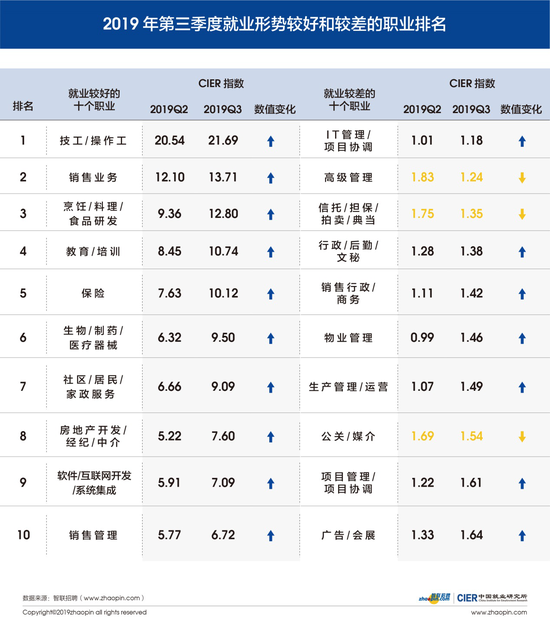The width and height of the screenshot is (550, 630).
Task: Select the yellow value 1.75
Action: pyautogui.click(x=423, y=214)
